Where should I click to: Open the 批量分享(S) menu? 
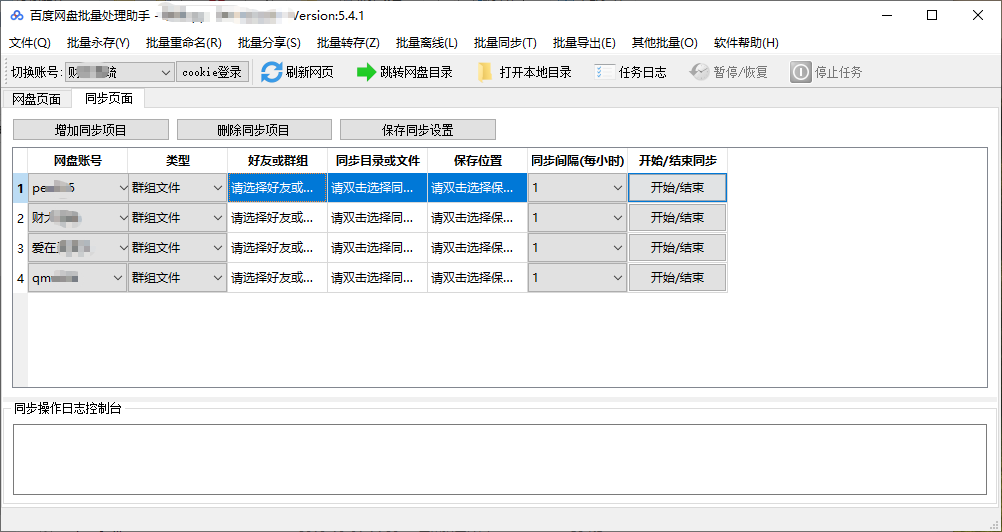pos(269,43)
